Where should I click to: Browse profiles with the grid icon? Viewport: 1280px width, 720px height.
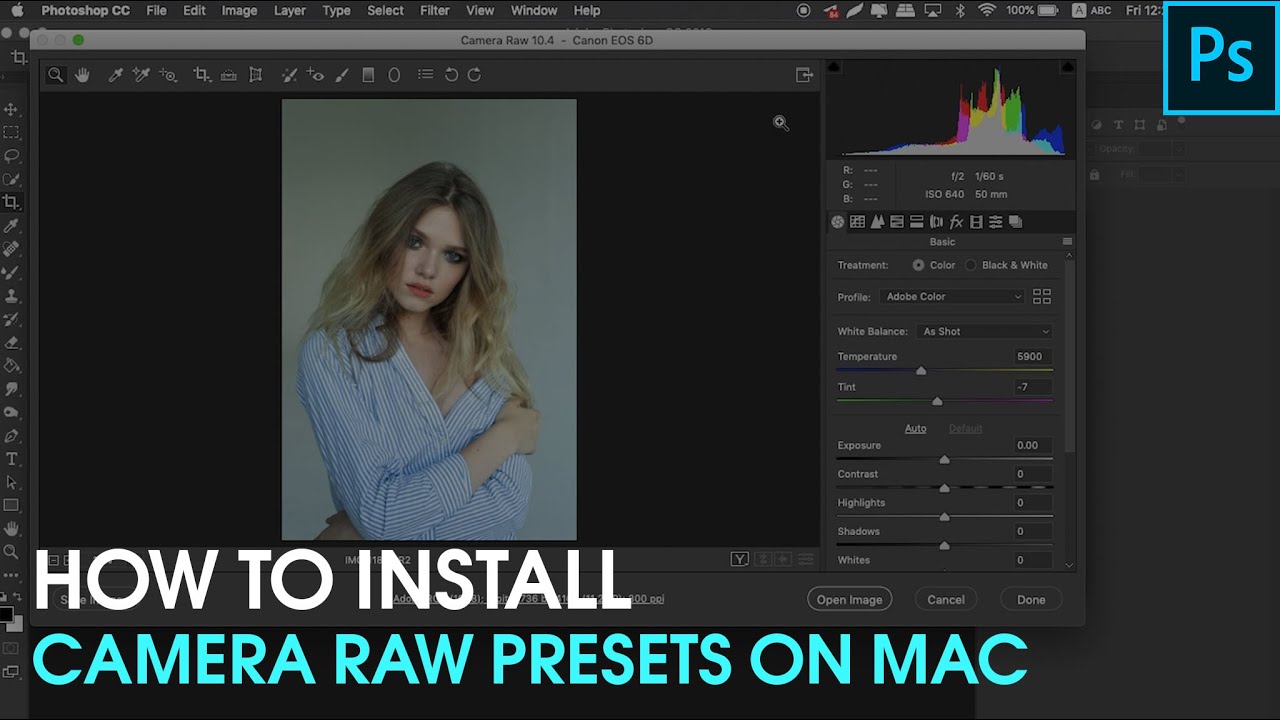(x=1042, y=297)
